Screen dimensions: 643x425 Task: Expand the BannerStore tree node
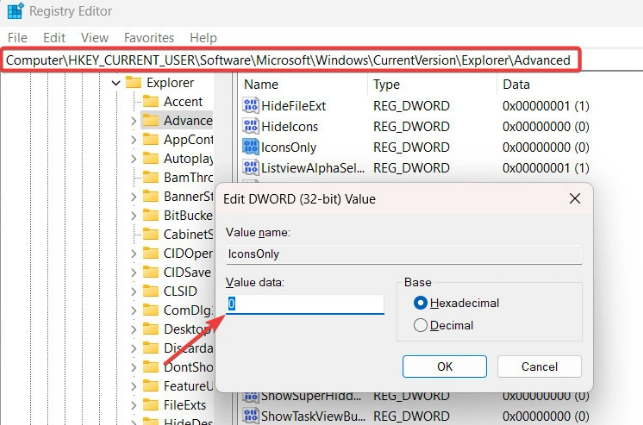(x=134, y=197)
